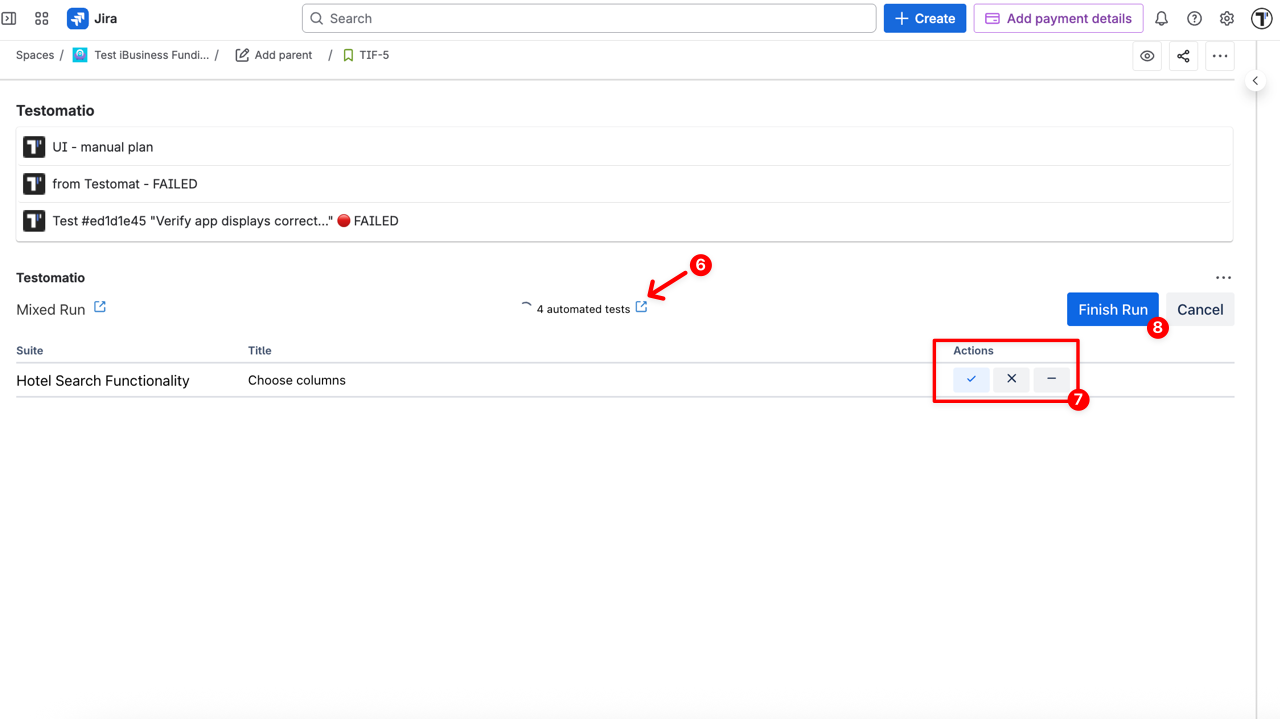This screenshot has height=719, width=1280.
Task: Open the notifications bell icon
Action: [1161, 19]
